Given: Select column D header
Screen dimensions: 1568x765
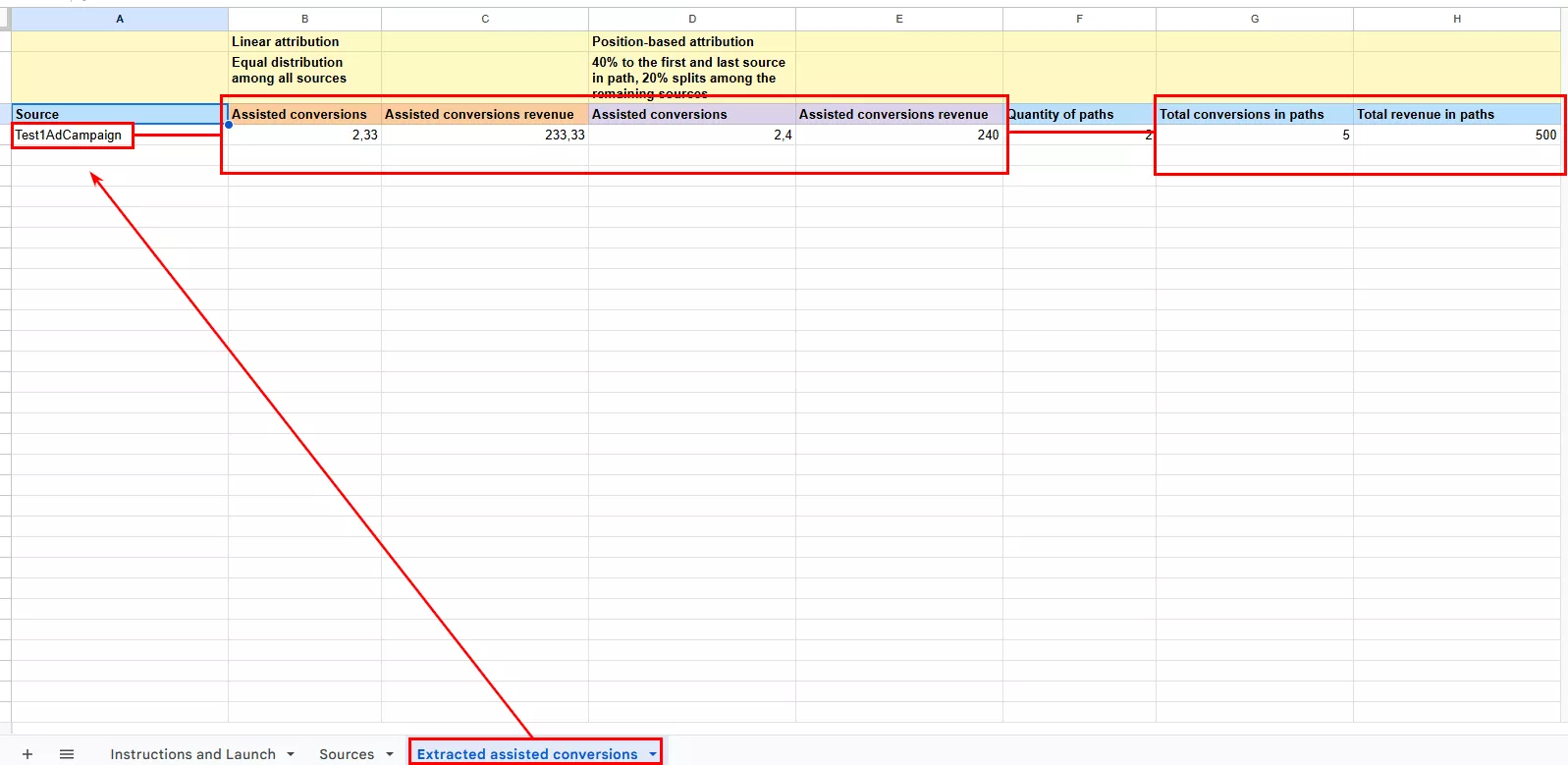Looking at the screenshot, I should (692, 19).
